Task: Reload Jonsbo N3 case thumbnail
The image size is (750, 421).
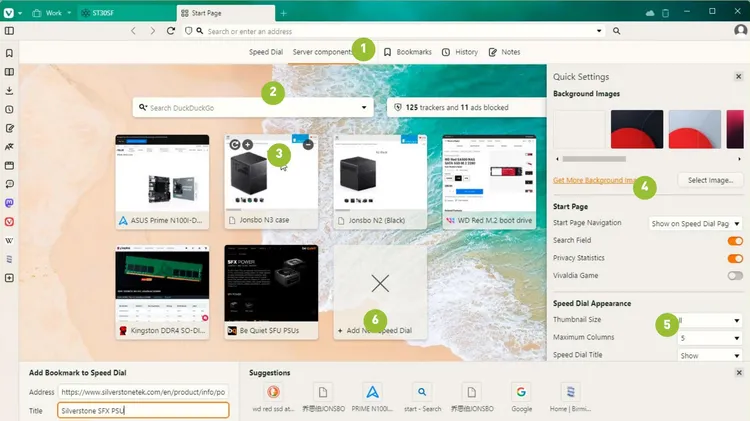Action: (x=235, y=144)
